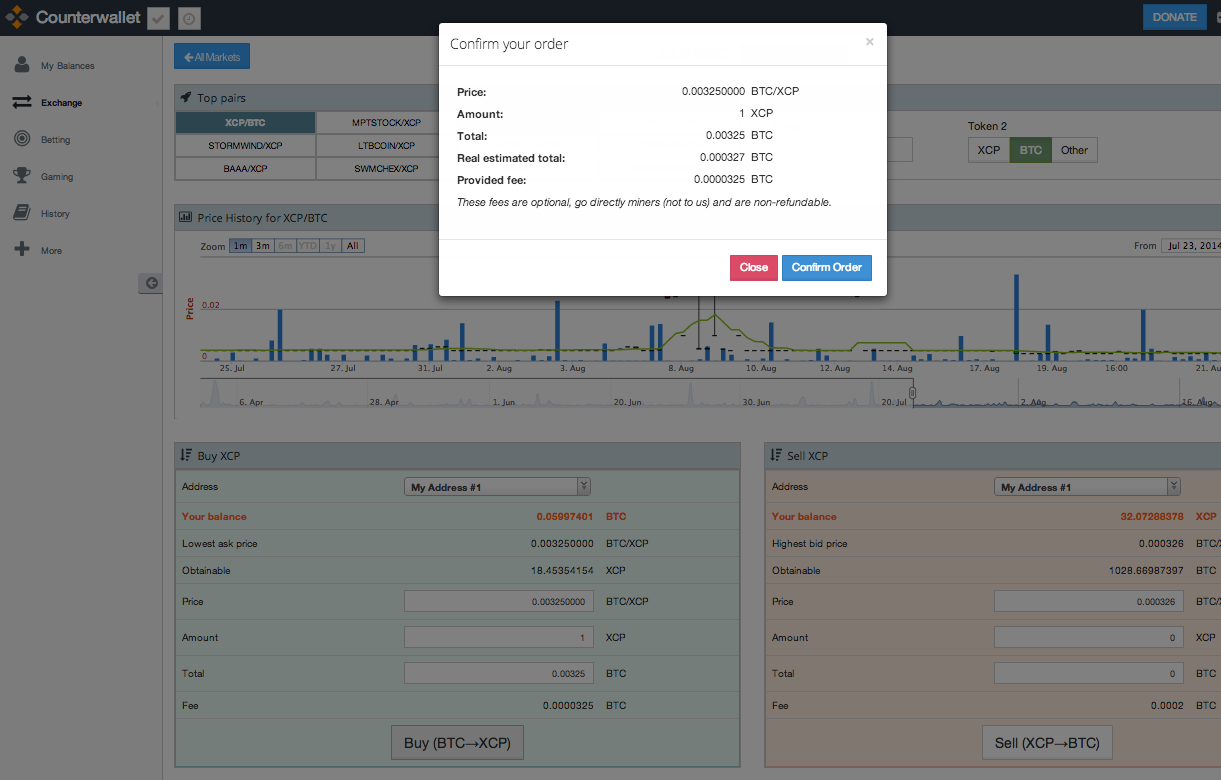Click the checkmark icon in header
This screenshot has height=780, width=1221.
pos(158,18)
